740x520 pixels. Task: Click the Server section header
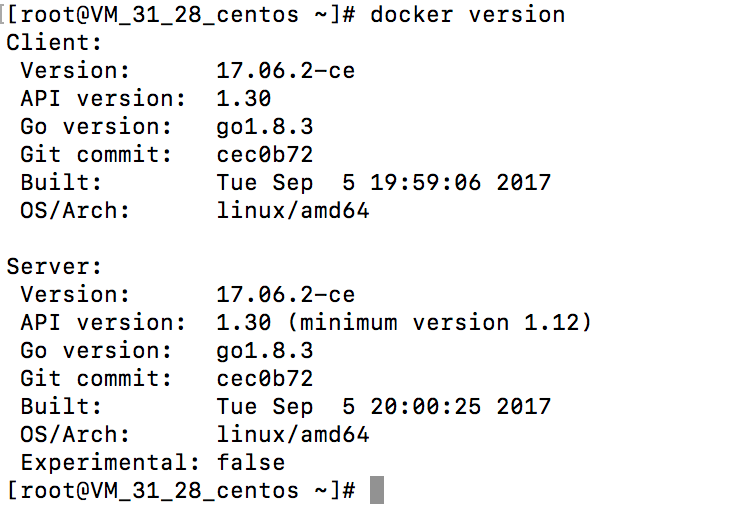click(54, 267)
